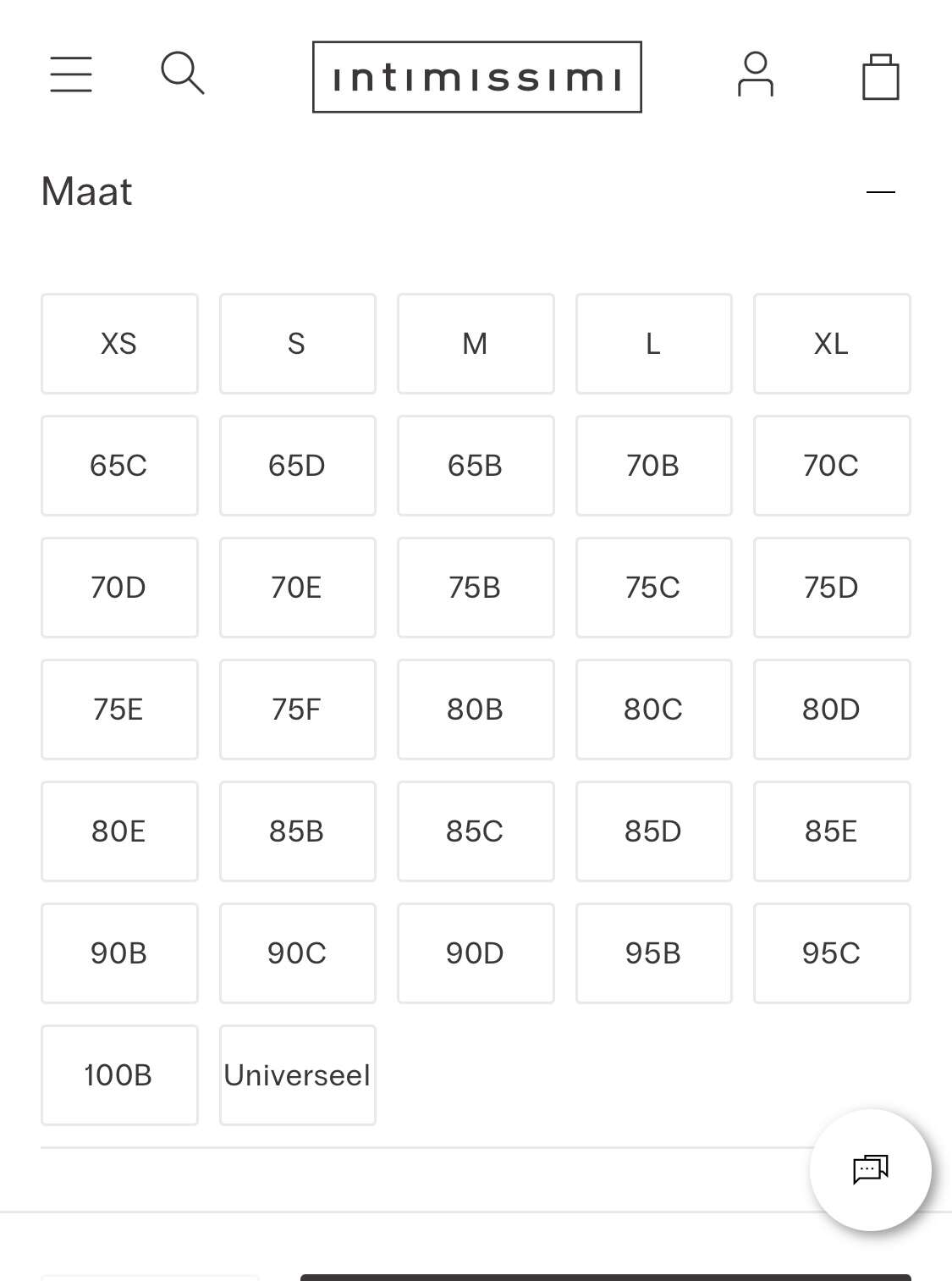Screen dimensions: 952x1281
Task: Open the hamburger menu
Action: click(x=71, y=75)
